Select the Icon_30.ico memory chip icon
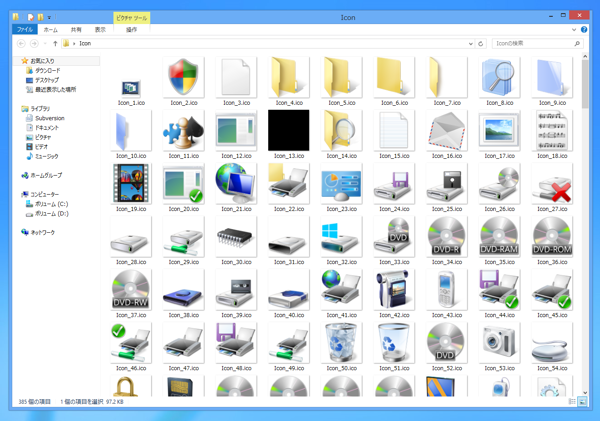 236,237
